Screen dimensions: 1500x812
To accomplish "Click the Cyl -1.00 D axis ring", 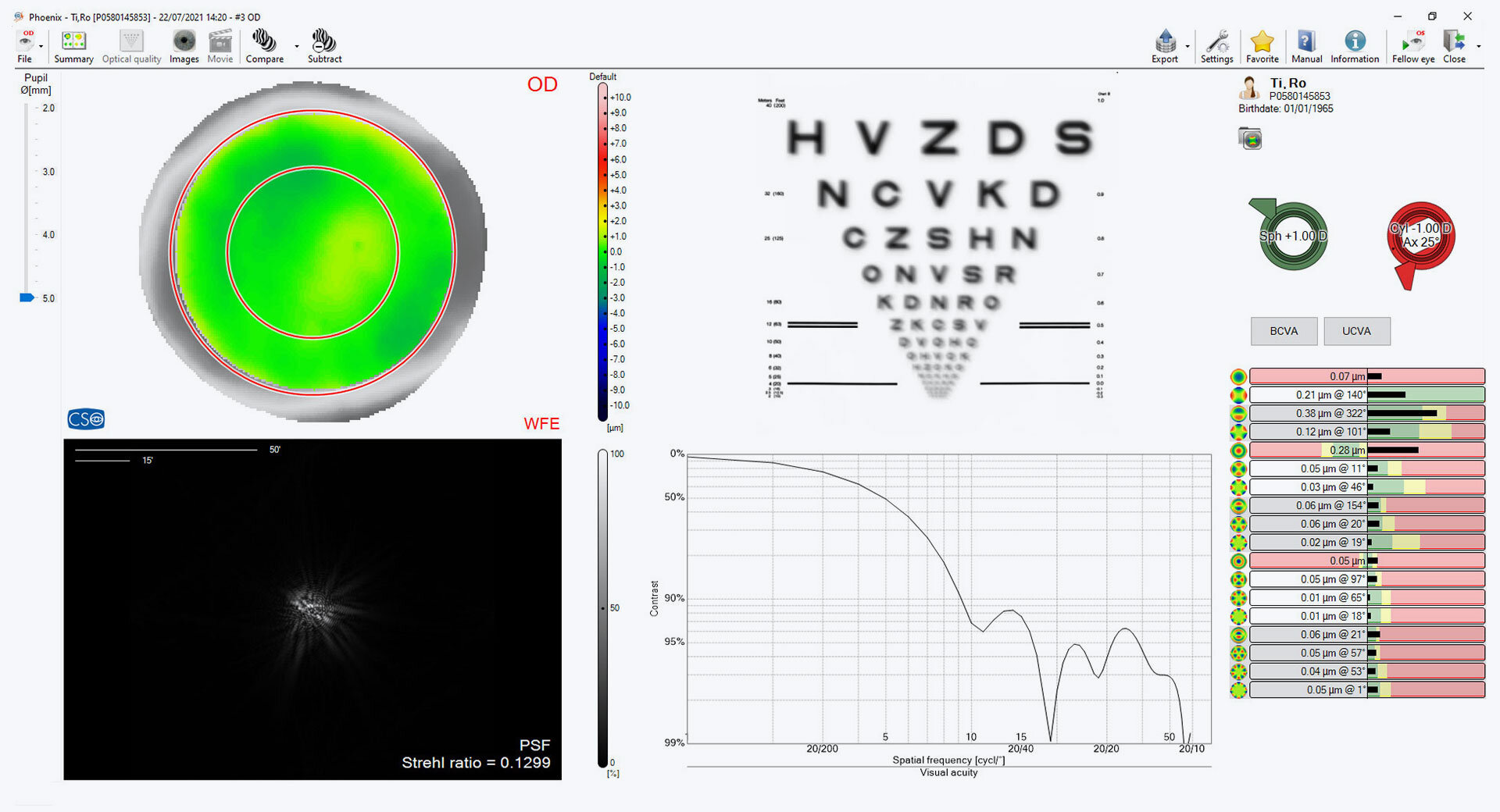I will (x=1420, y=237).
